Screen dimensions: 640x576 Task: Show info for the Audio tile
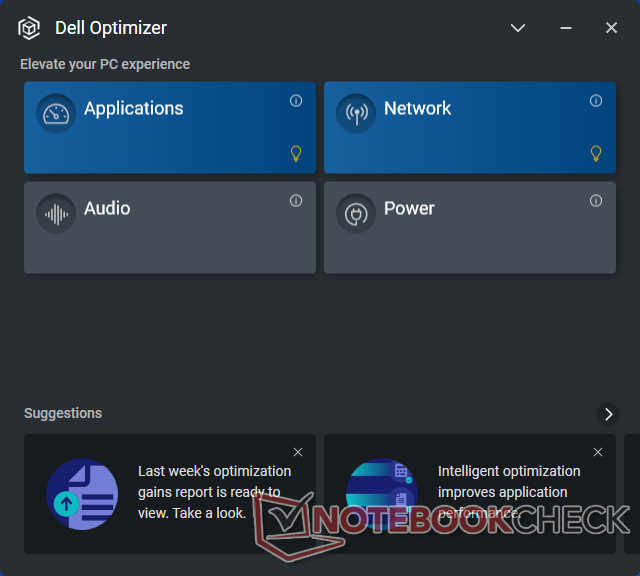tap(296, 201)
